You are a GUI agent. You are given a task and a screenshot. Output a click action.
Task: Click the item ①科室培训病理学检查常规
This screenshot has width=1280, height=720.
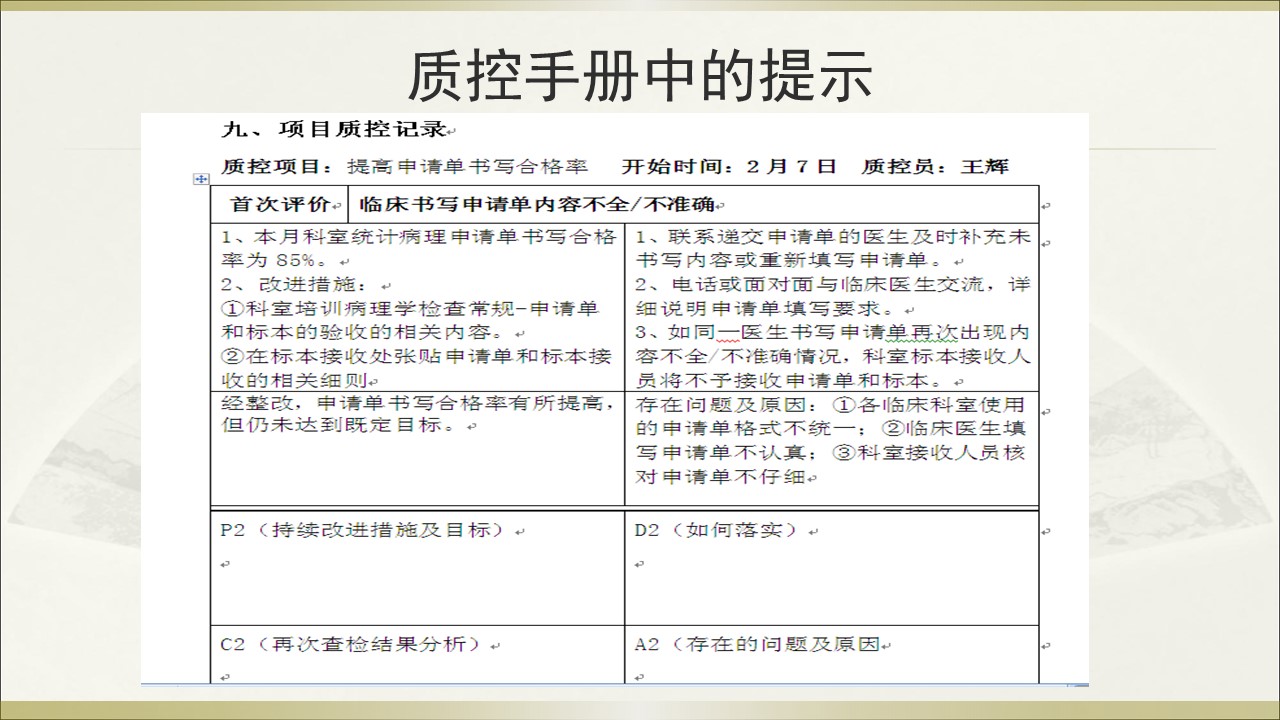point(410,320)
